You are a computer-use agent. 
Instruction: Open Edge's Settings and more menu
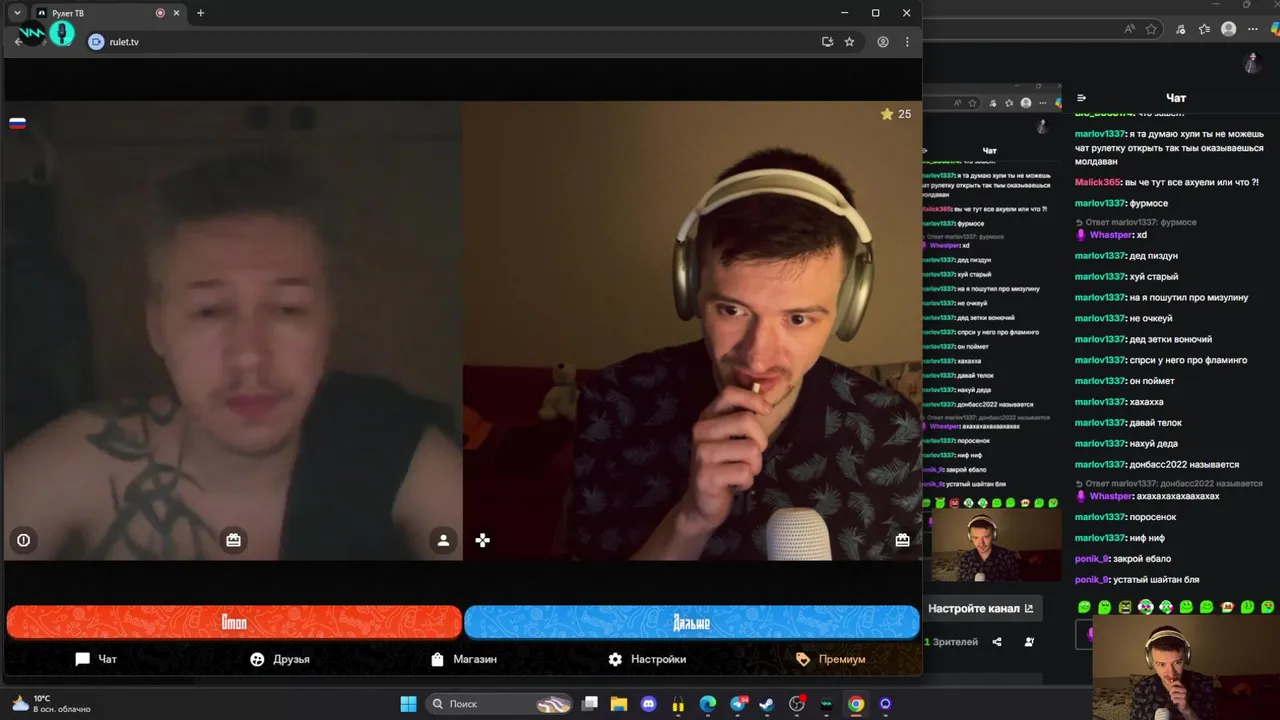(x=1254, y=29)
